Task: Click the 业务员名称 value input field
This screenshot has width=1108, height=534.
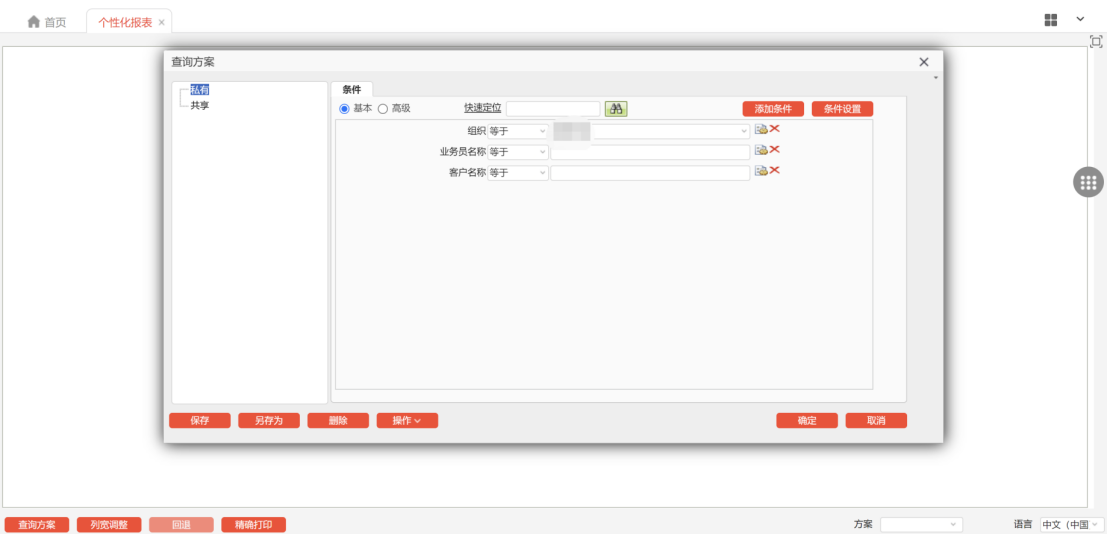Action: pos(650,153)
